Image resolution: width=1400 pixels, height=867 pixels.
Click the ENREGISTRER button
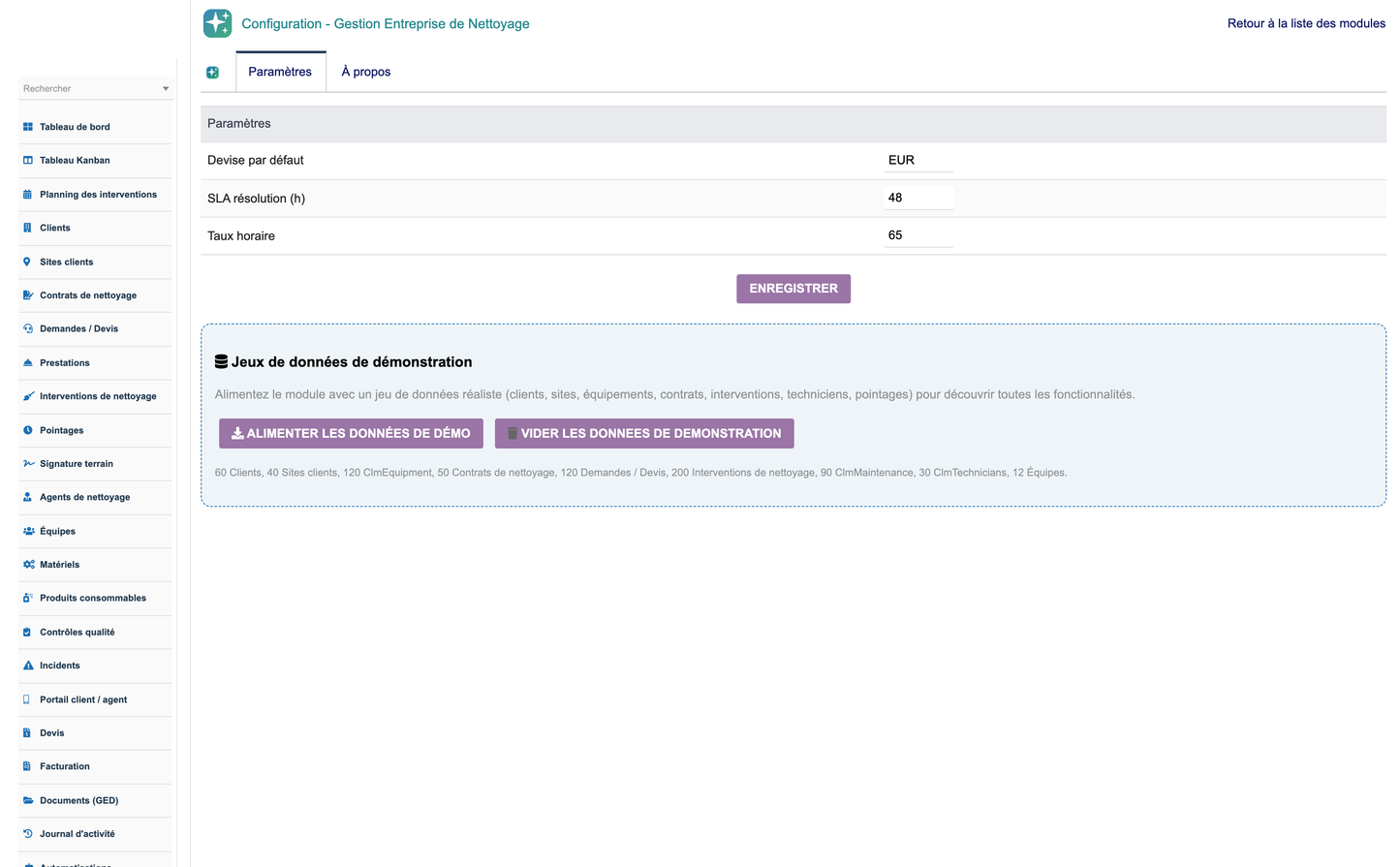[793, 289]
